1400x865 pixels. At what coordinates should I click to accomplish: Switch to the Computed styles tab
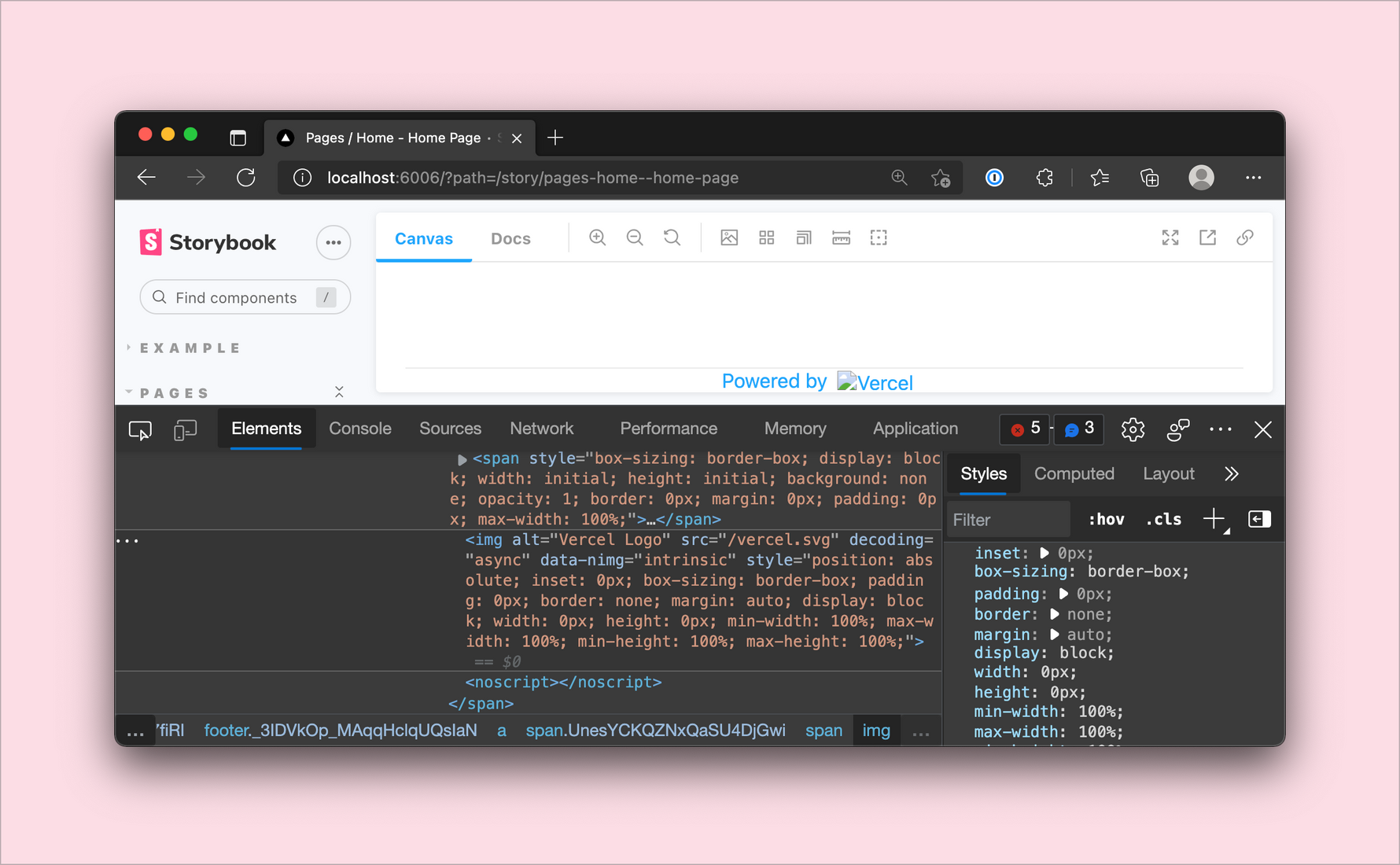(x=1074, y=473)
